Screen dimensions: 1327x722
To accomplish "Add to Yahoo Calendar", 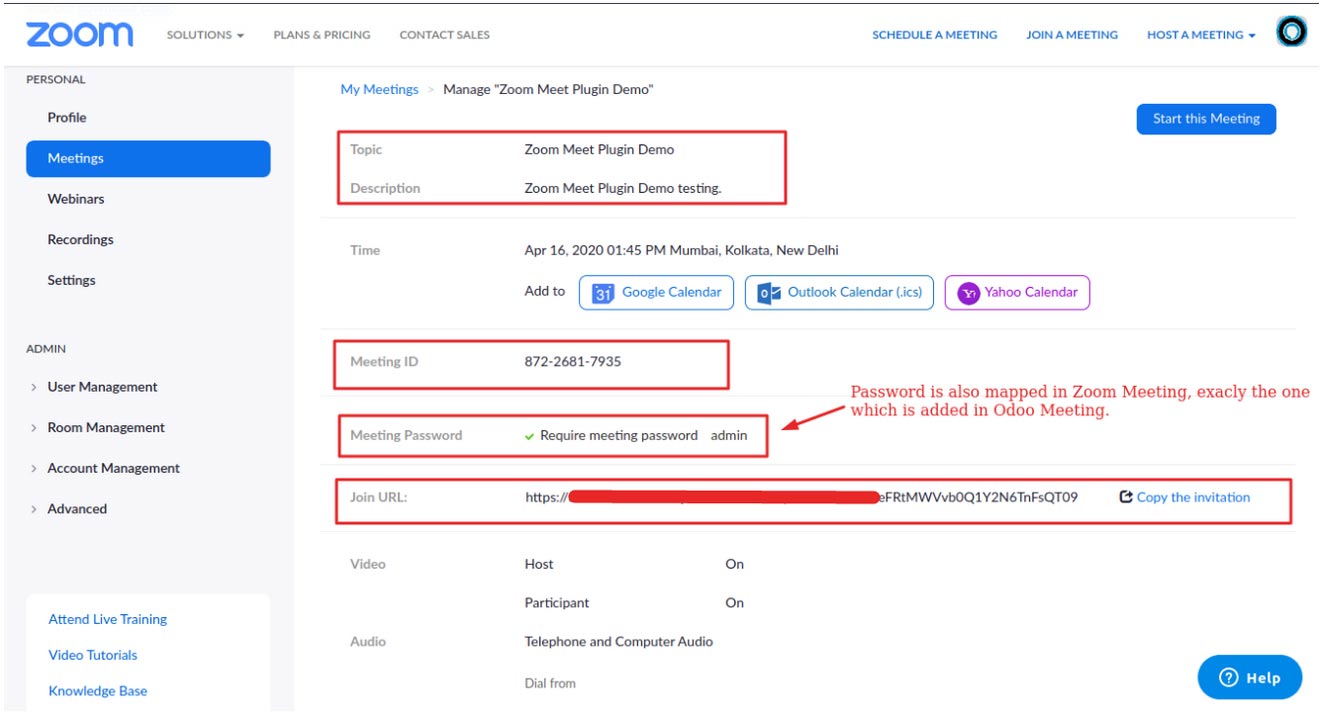I will point(1017,293).
